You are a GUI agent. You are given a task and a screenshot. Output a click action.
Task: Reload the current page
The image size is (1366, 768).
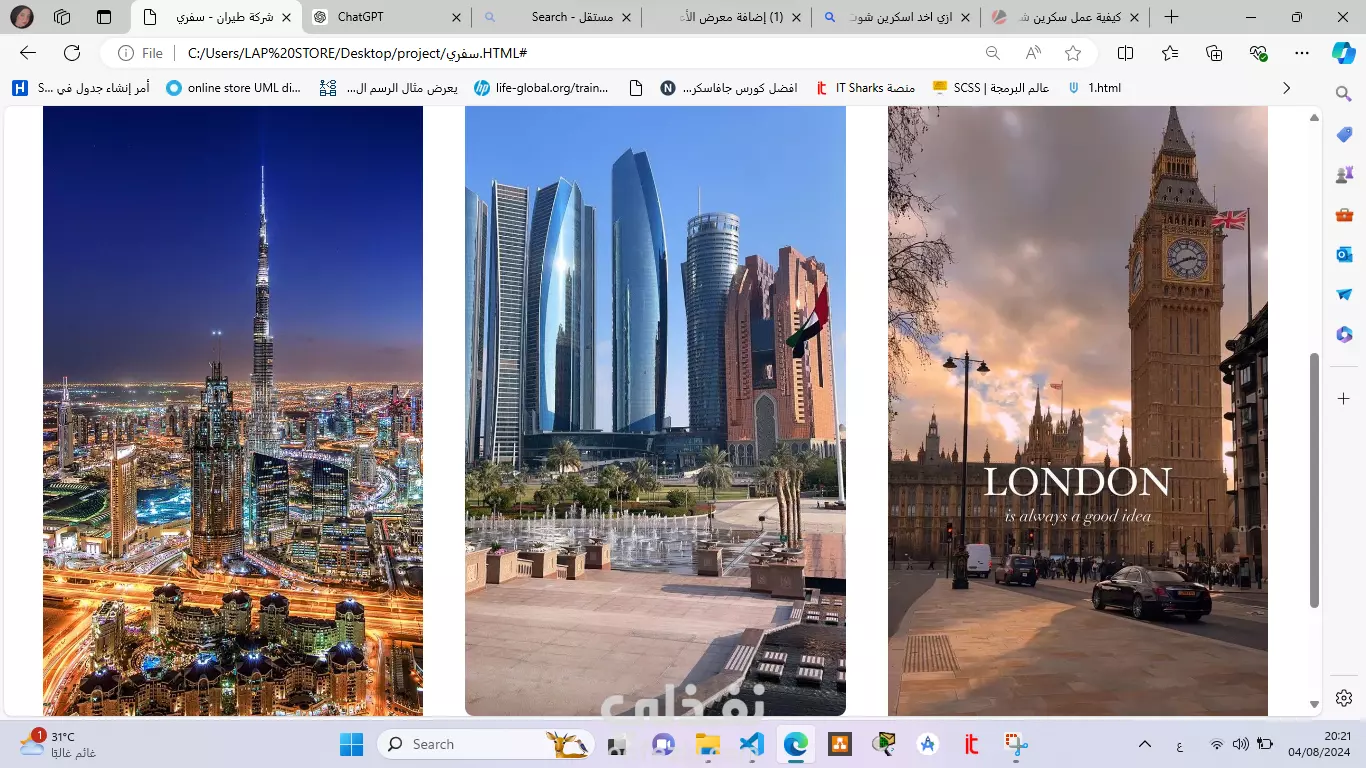coord(72,53)
